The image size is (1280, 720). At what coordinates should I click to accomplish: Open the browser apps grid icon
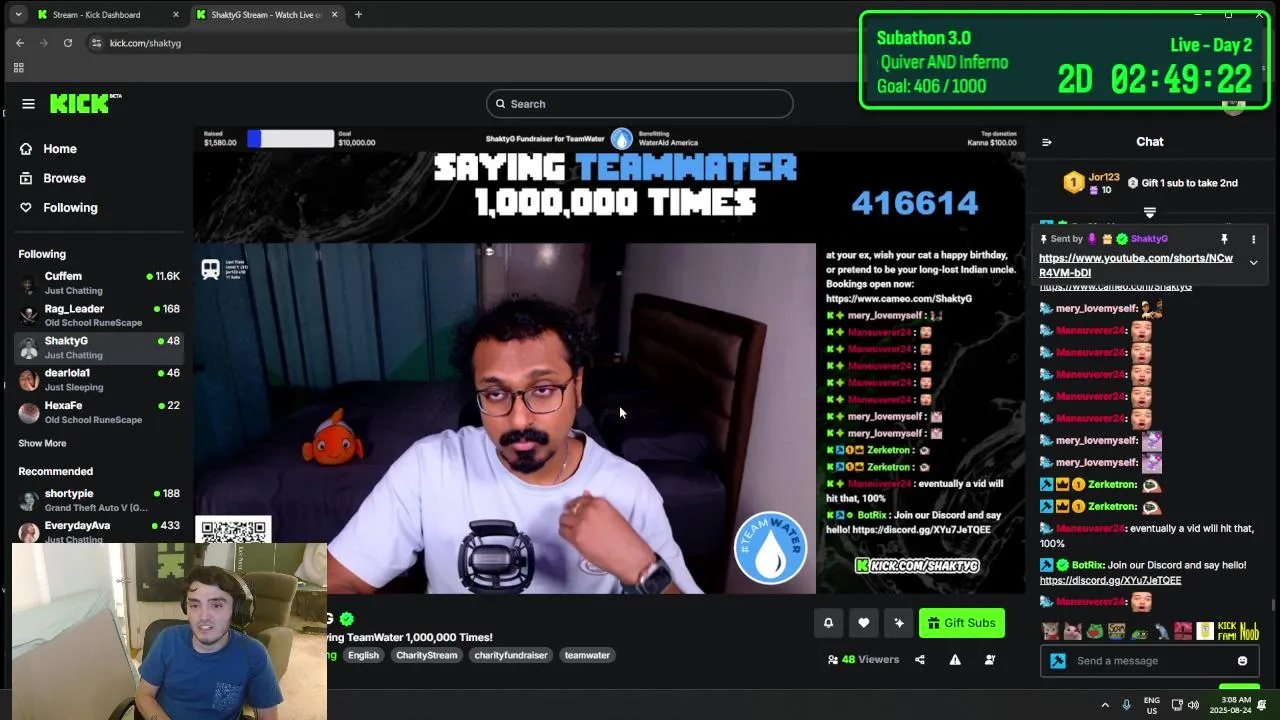18,68
